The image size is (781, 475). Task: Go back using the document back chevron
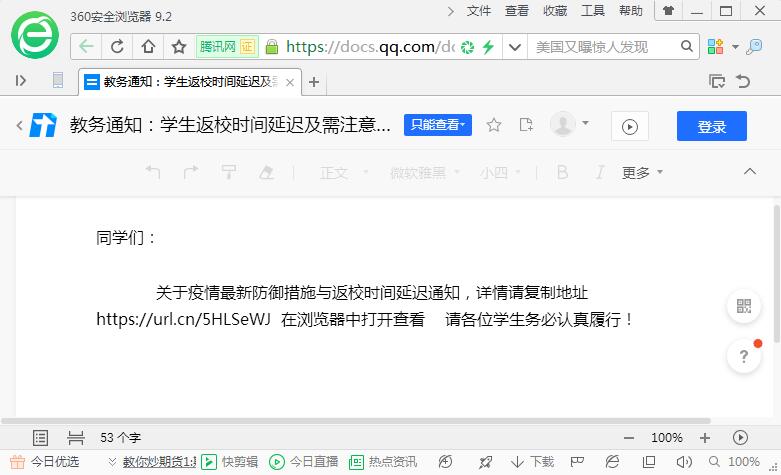(19, 125)
